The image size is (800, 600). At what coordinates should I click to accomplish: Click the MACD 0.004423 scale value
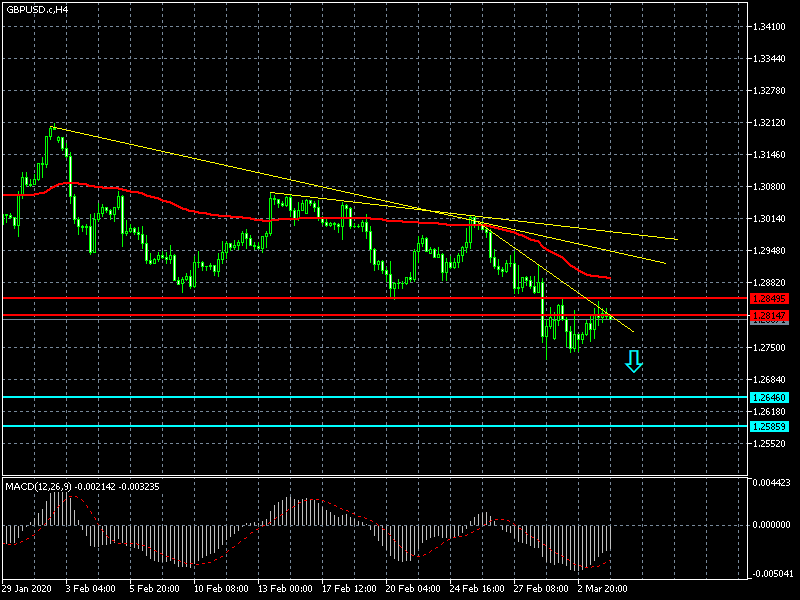pos(774,484)
